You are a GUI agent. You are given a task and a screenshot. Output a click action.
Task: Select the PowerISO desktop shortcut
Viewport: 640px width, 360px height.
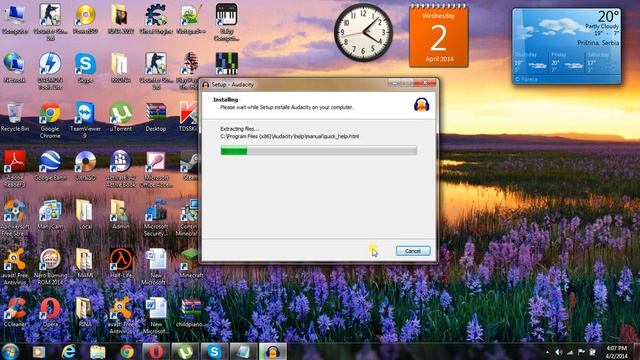[85, 19]
